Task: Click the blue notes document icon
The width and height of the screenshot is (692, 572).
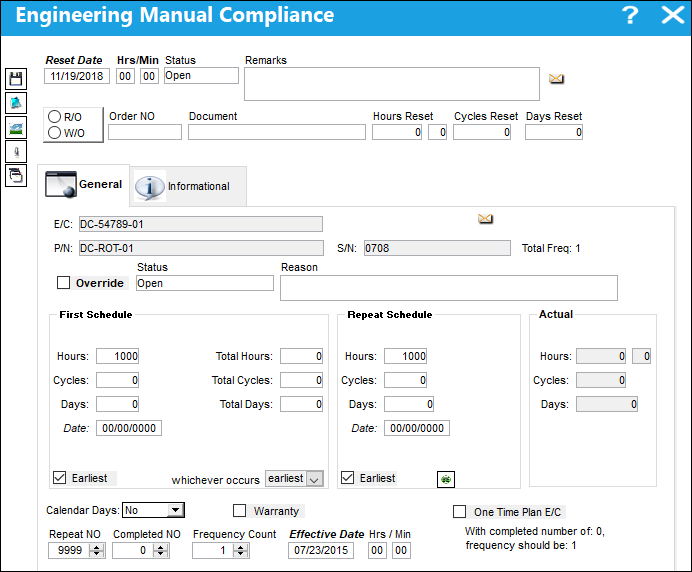Action: pyautogui.click(x=16, y=103)
